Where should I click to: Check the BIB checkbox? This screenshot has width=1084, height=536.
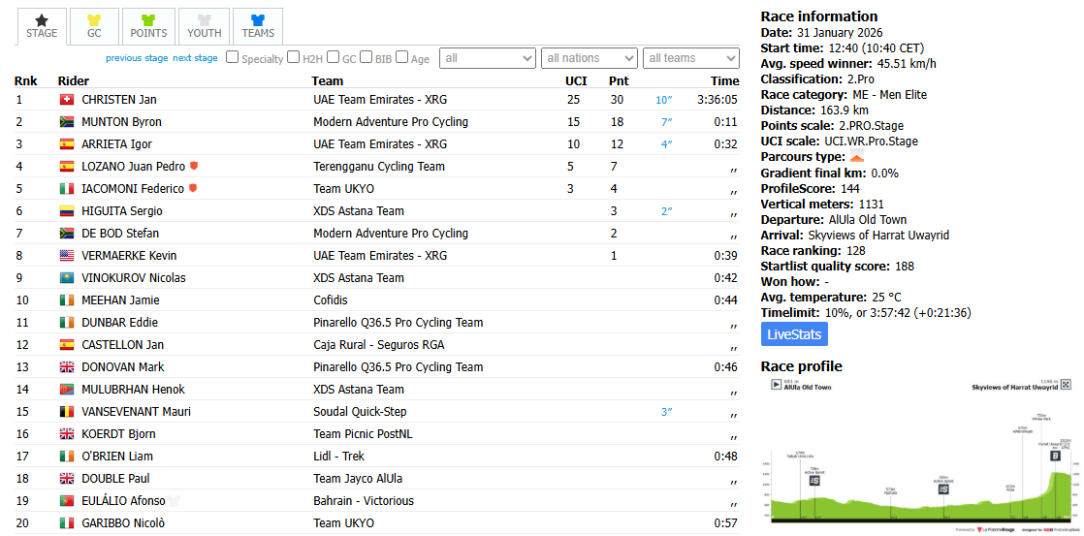coord(366,57)
